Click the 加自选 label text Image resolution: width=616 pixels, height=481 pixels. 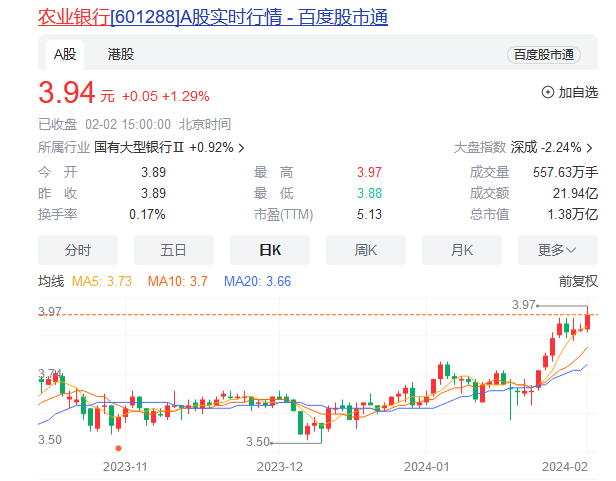pos(578,92)
